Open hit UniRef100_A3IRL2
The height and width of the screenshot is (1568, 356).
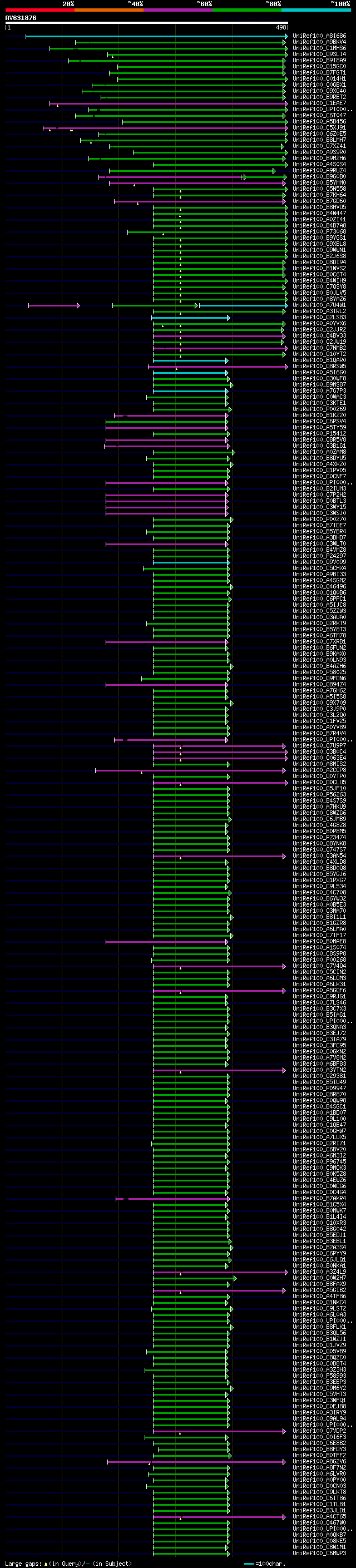[x=319, y=311]
